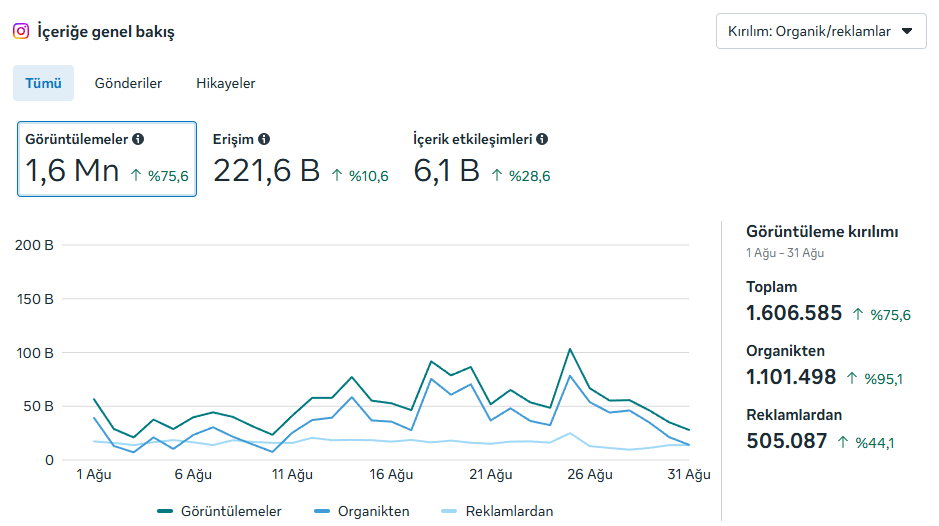Click the 100 B y-axis label
939x526 pixels.
[x=35, y=353]
